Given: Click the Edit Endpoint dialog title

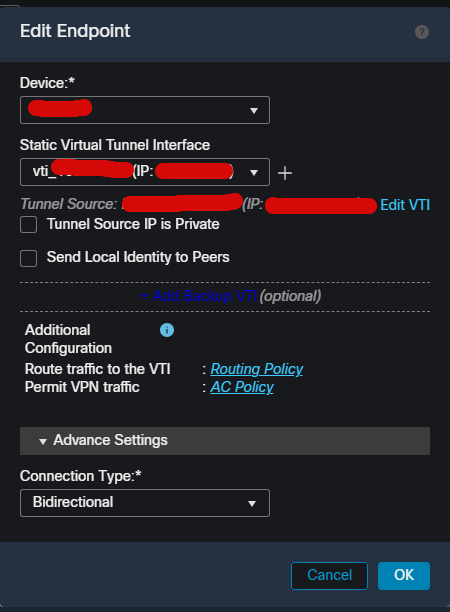Looking at the screenshot, I should coord(75,31).
